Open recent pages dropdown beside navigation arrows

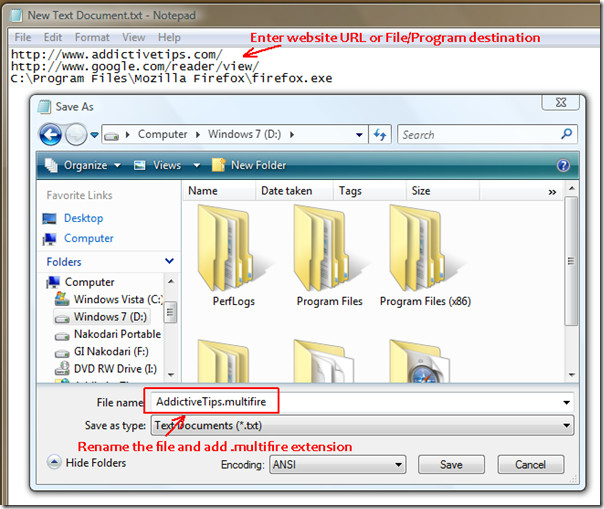pos(94,135)
